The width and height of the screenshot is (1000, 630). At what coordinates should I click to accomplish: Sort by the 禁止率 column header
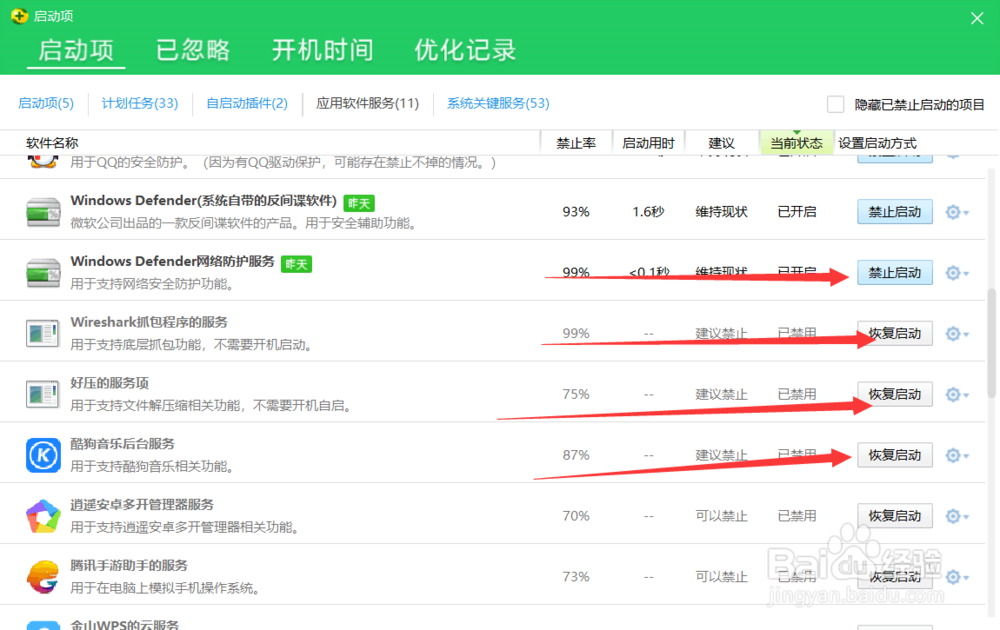pyautogui.click(x=576, y=143)
